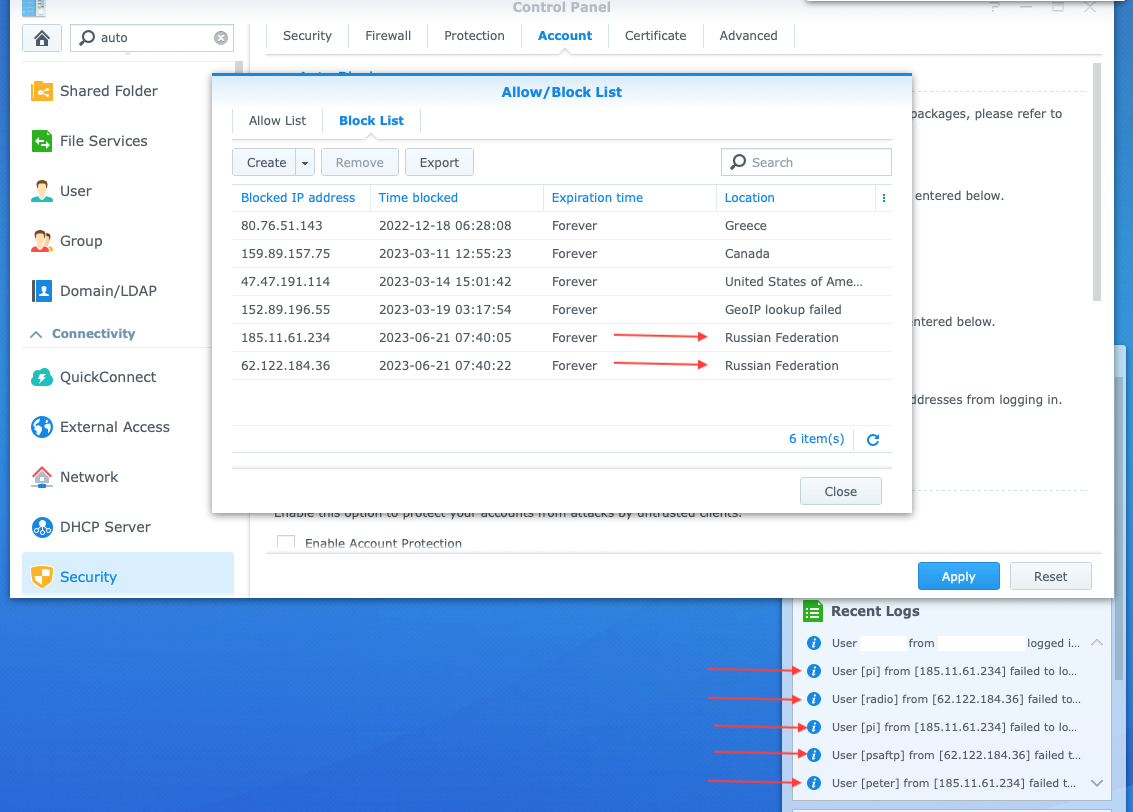
Task: Open the Firewall tab
Action: [388, 36]
